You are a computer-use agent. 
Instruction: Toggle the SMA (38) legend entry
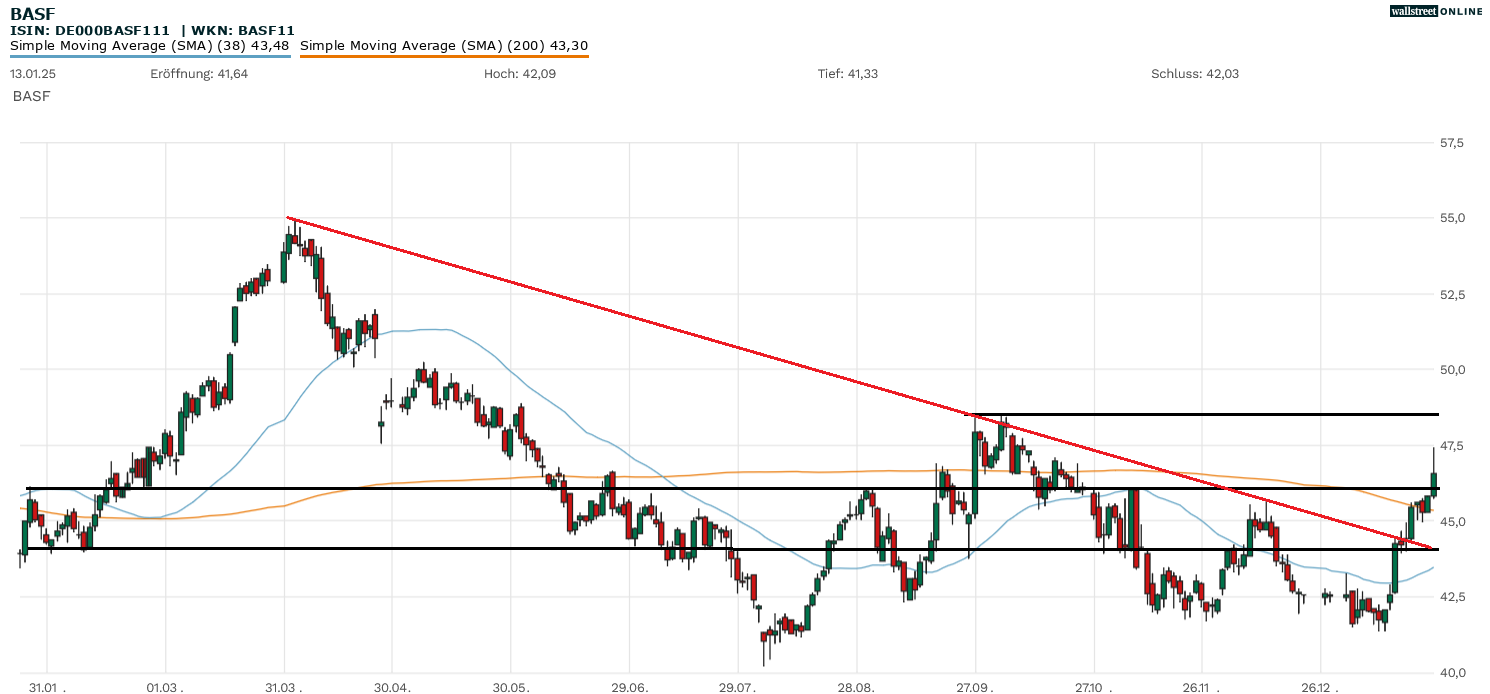[x=150, y=45]
